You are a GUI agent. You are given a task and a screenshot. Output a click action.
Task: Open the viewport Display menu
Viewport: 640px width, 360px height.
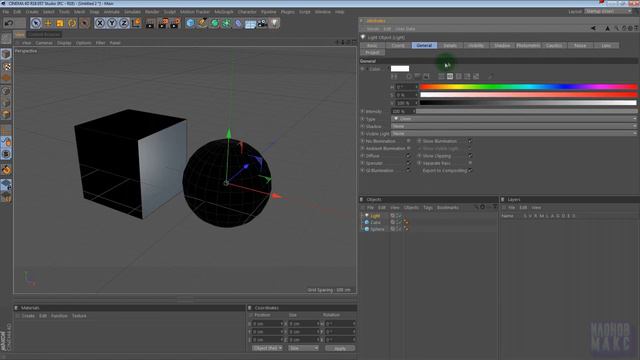pos(64,43)
